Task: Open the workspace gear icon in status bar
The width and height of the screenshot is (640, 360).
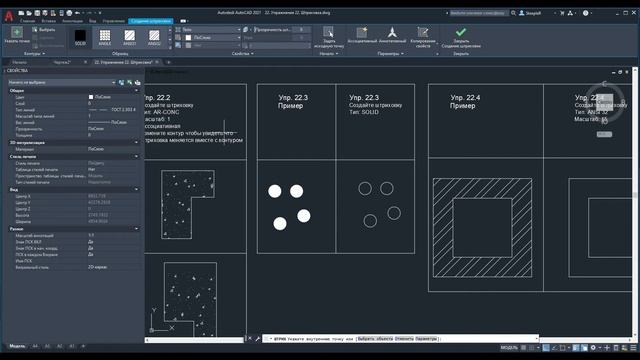Action: click(593, 348)
